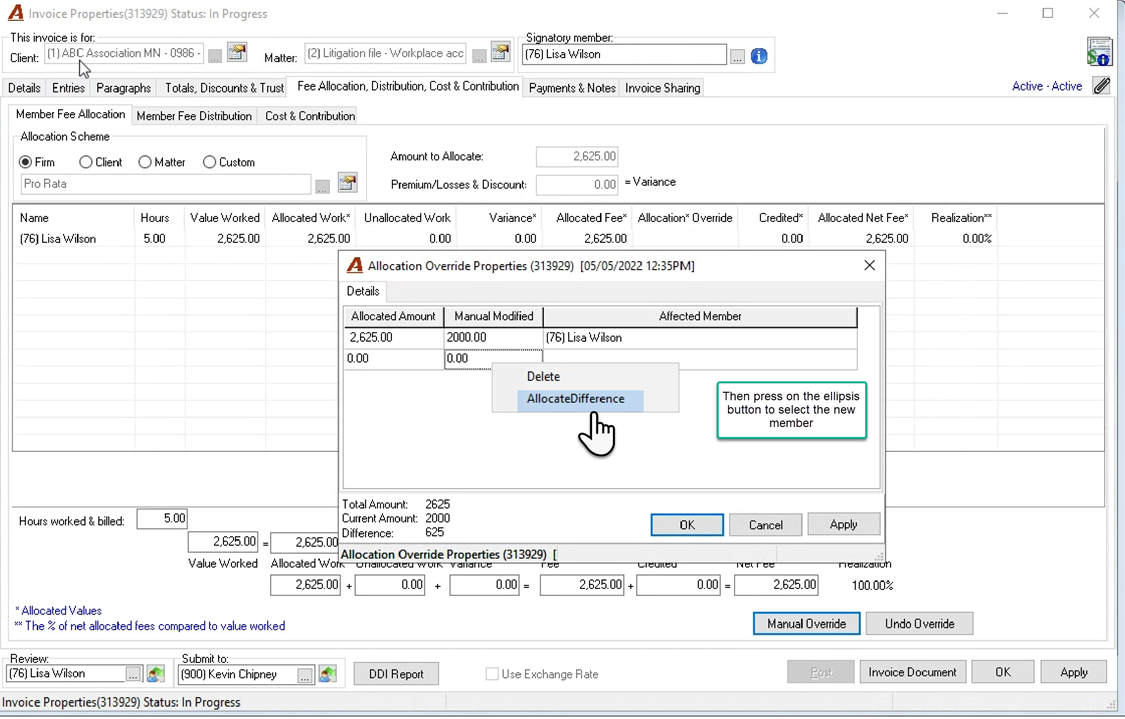This screenshot has width=1125, height=719.
Task: Click the Client properties icon
Action: tap(237, 52)
